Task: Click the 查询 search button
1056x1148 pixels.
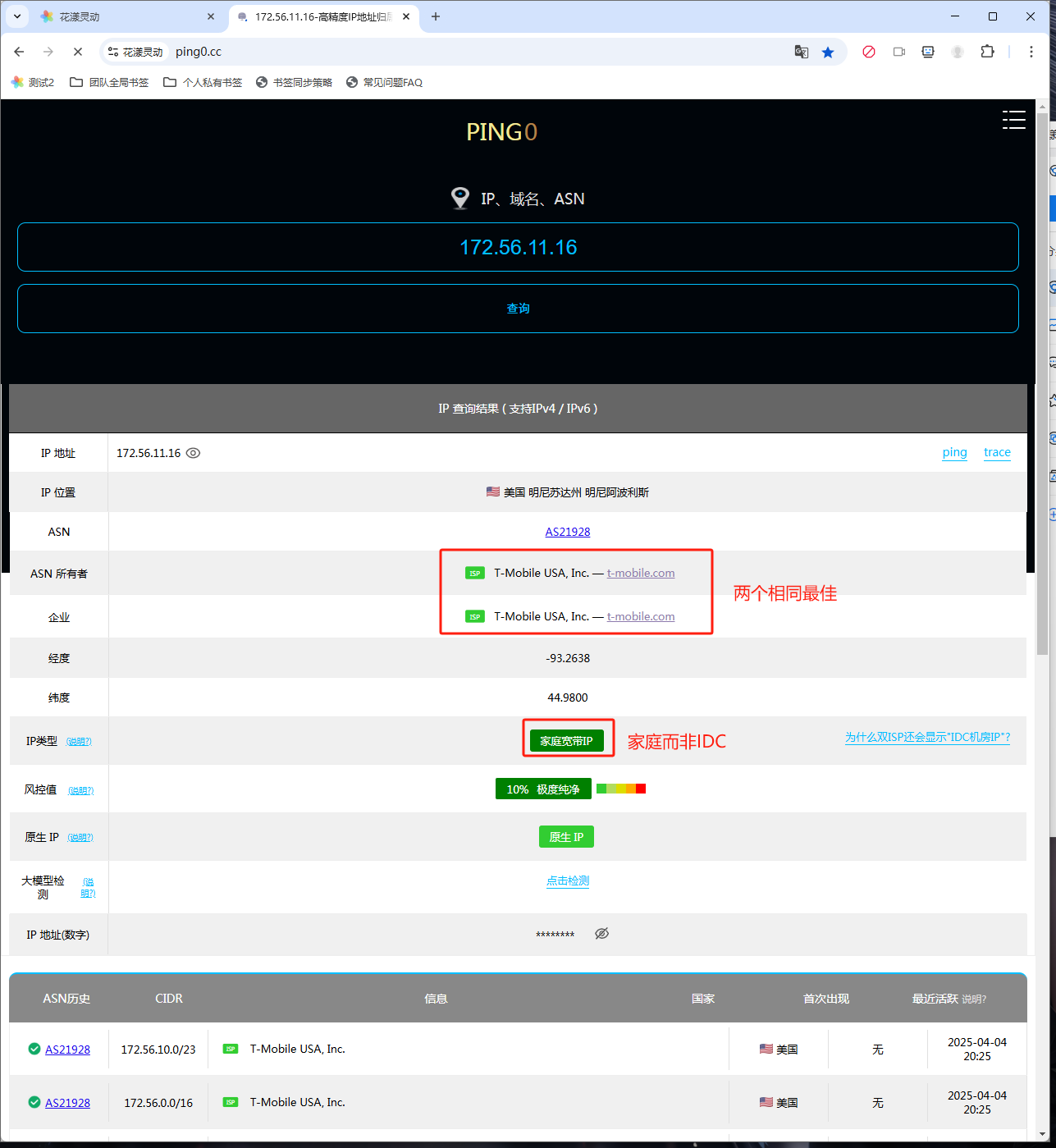Action: [518, 309]
